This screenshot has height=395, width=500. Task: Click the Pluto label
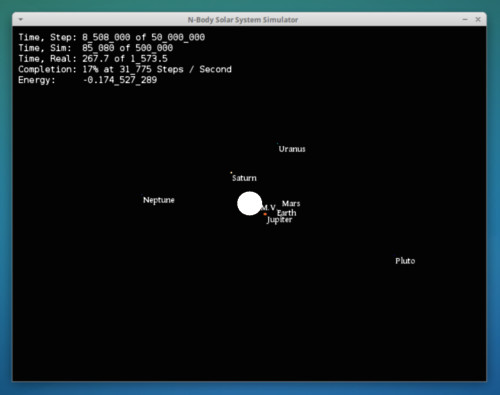point(405,261)
